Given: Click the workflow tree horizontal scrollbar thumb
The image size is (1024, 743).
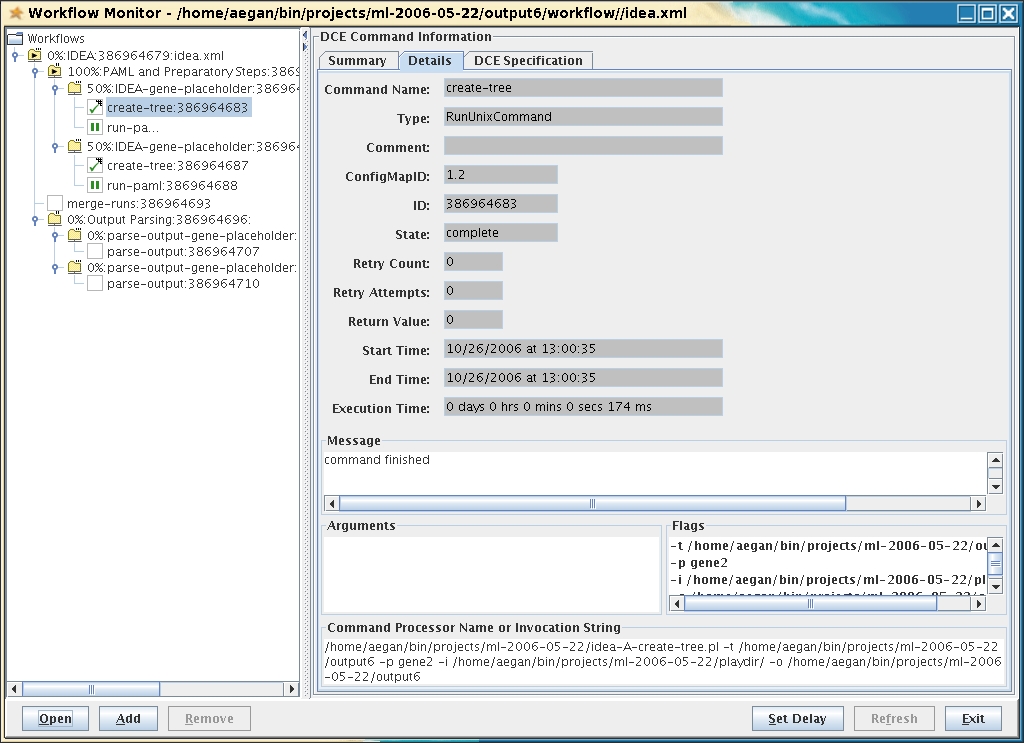Looking at the screenshot, I should [x=91, y=689].
